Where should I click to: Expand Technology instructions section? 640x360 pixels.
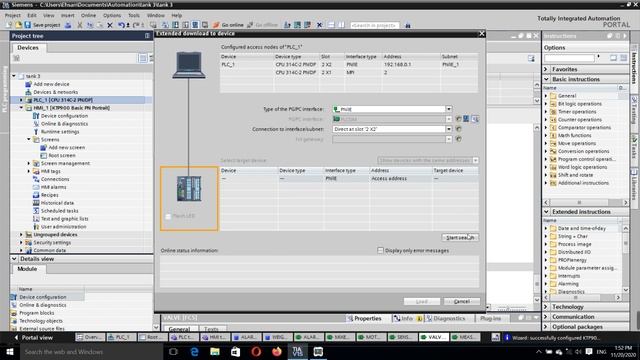pos(546,307)
